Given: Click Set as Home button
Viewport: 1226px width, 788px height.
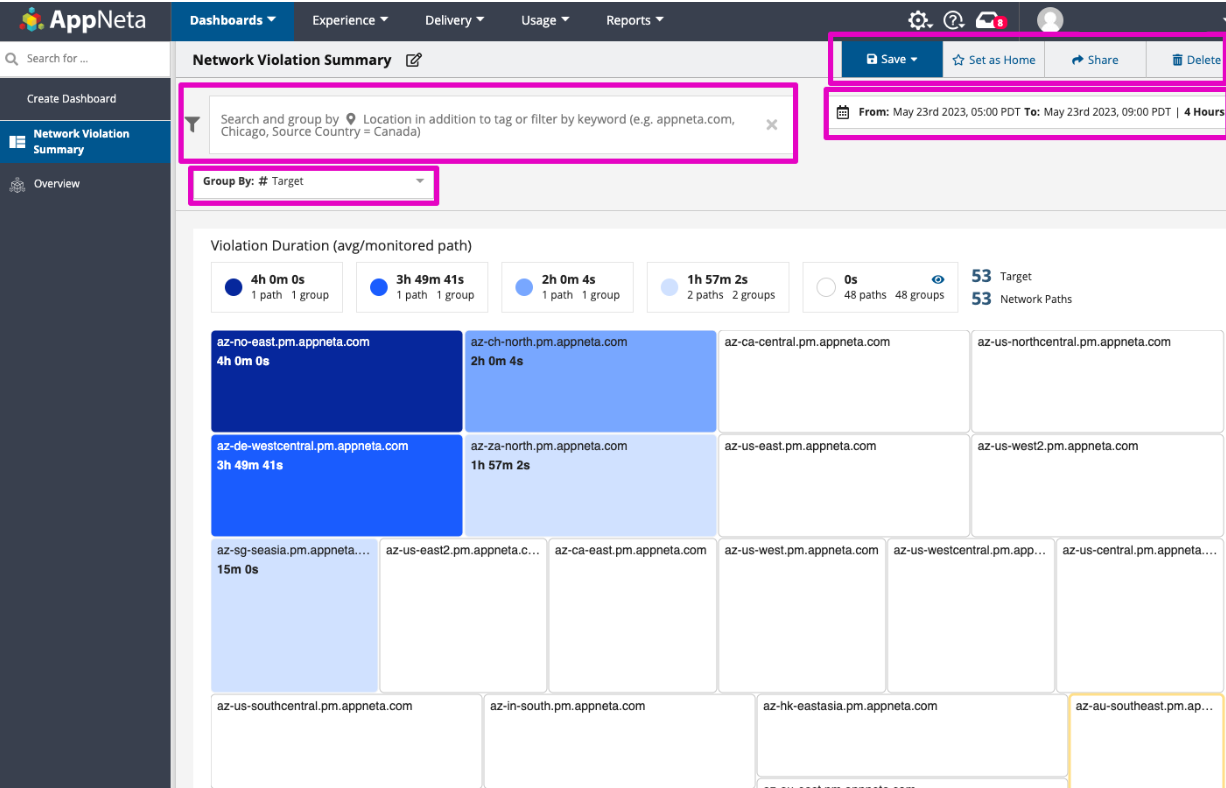Looking at the screenshot, I should [x=994, y=60].
